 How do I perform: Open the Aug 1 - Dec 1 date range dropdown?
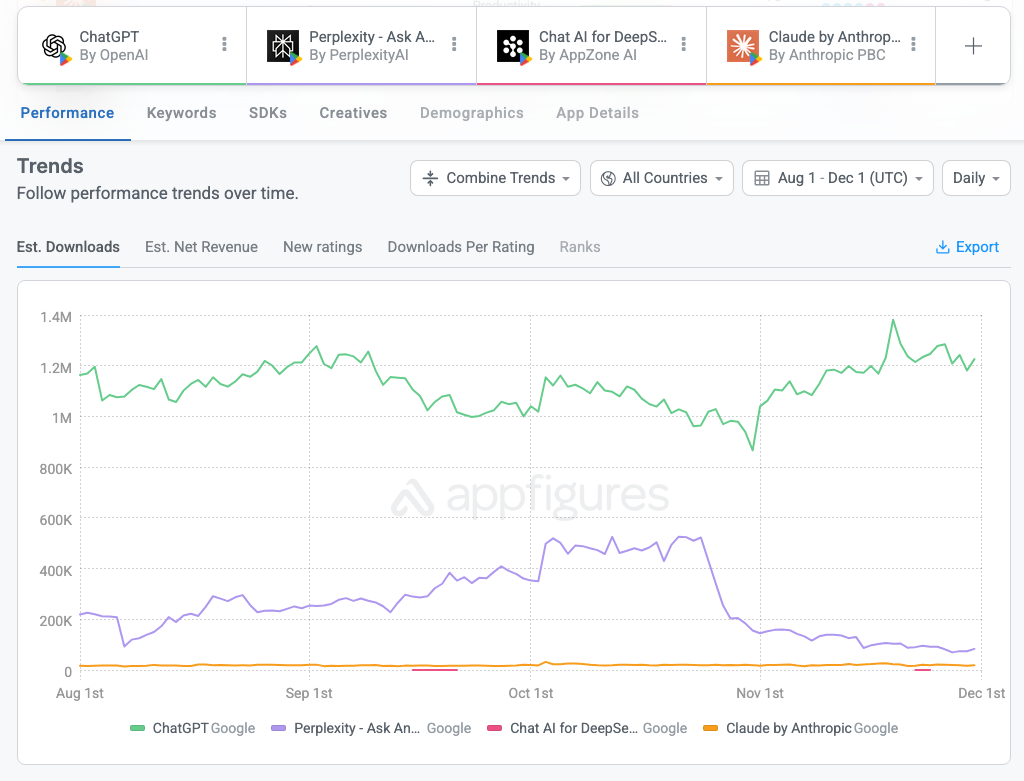coord(838,178)
